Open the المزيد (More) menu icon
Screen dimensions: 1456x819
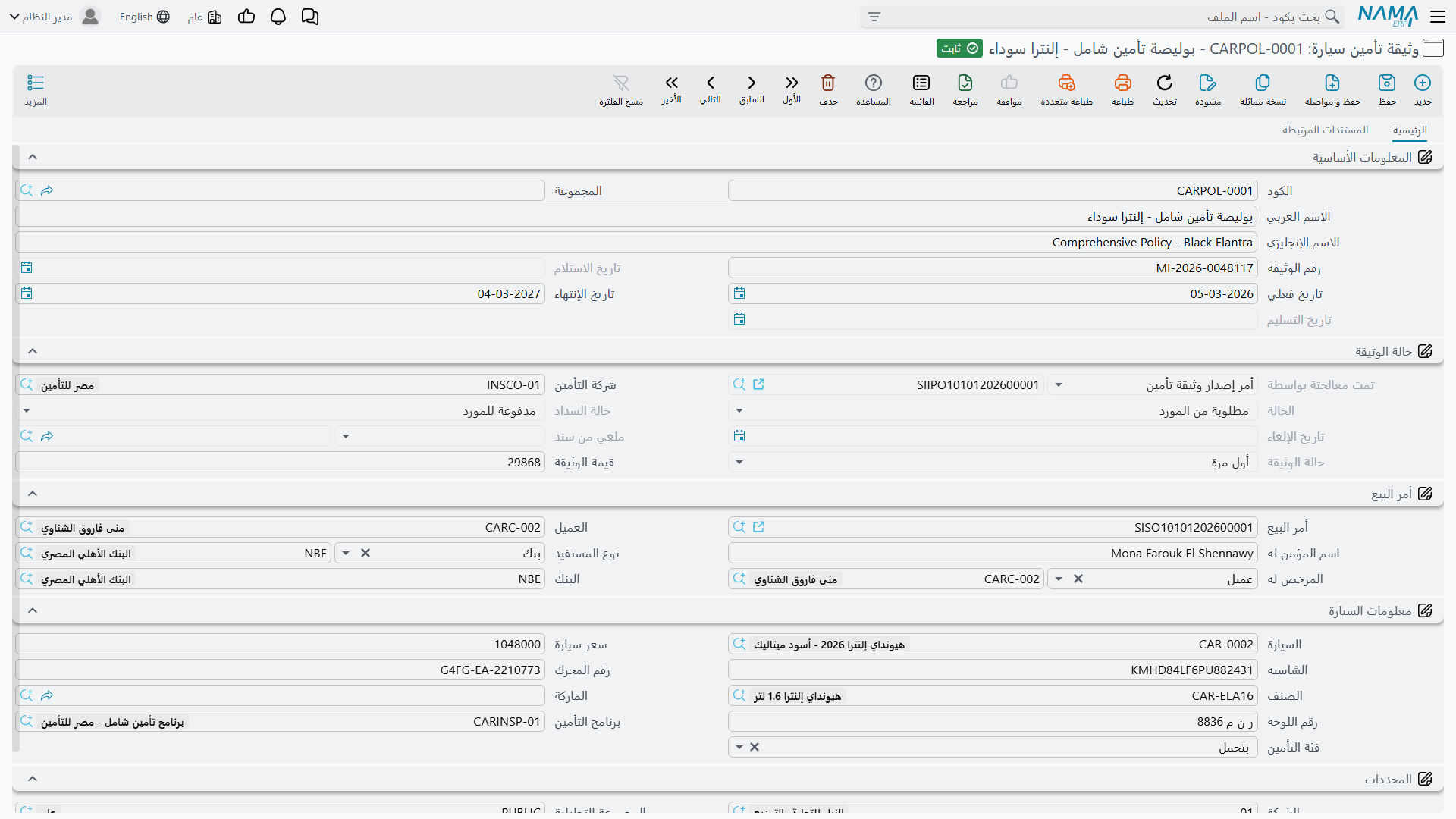(x=36, y=83)
